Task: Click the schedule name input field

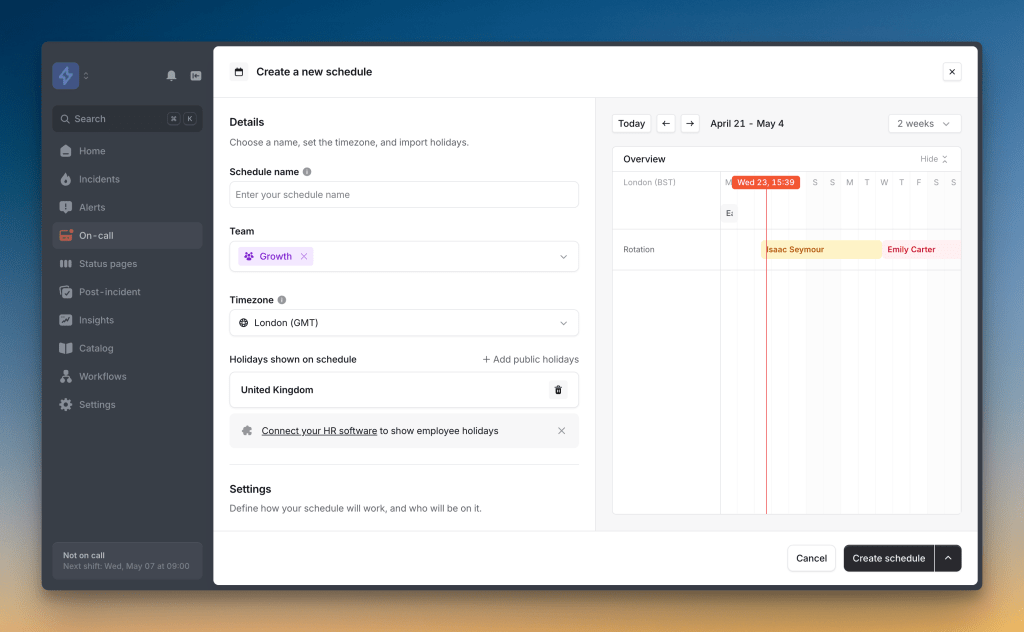Action: pos(403,194)
